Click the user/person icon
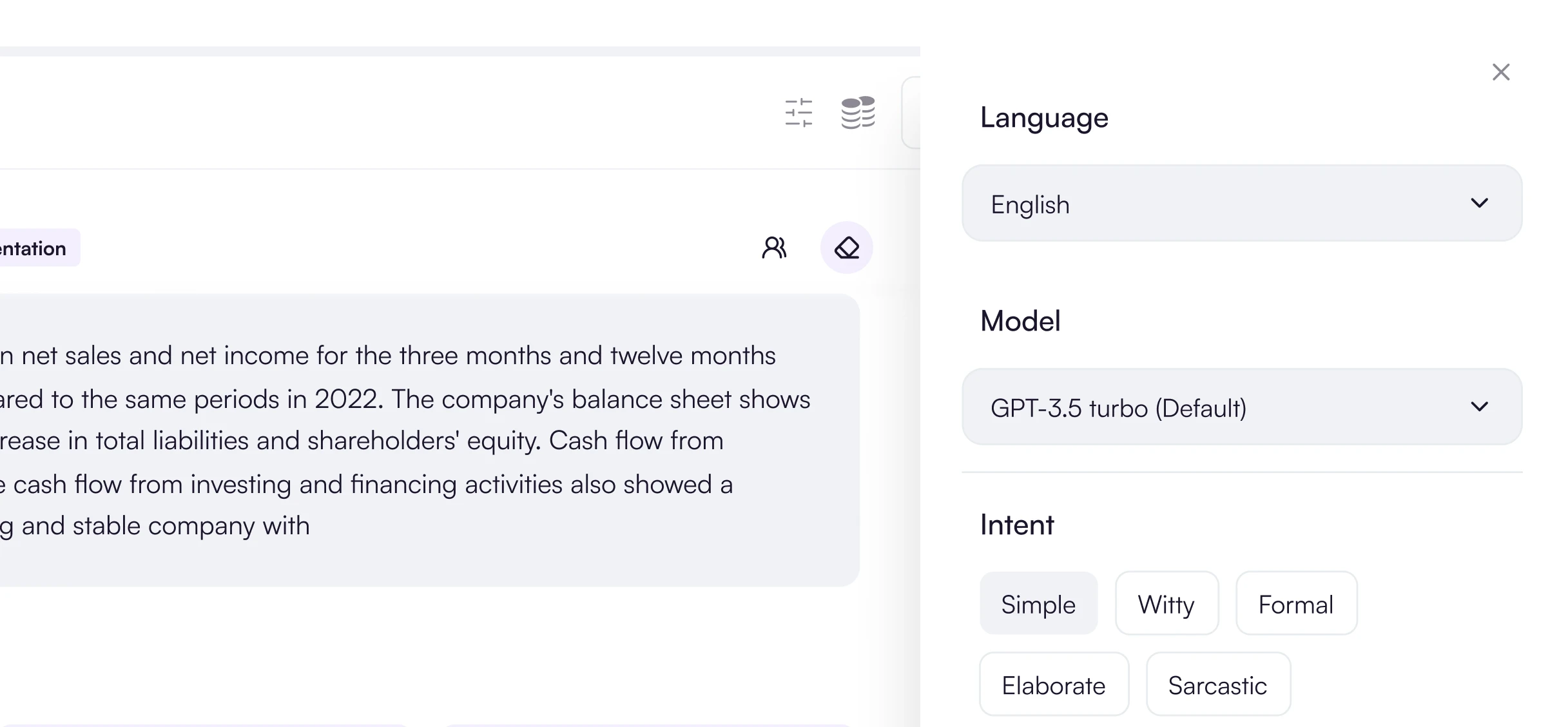This screenshot has width=1568, height=727. [x=774, y=248]
